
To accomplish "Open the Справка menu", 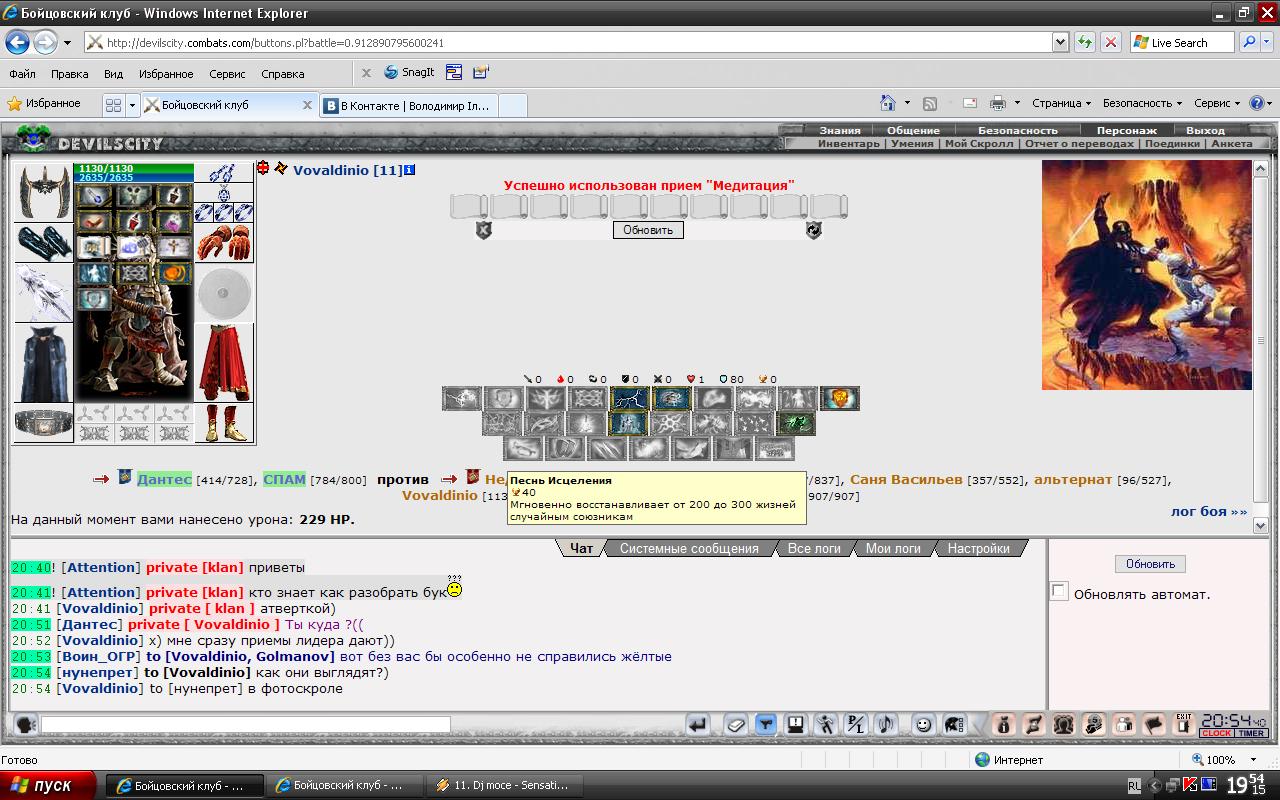I will coord(282,74).
